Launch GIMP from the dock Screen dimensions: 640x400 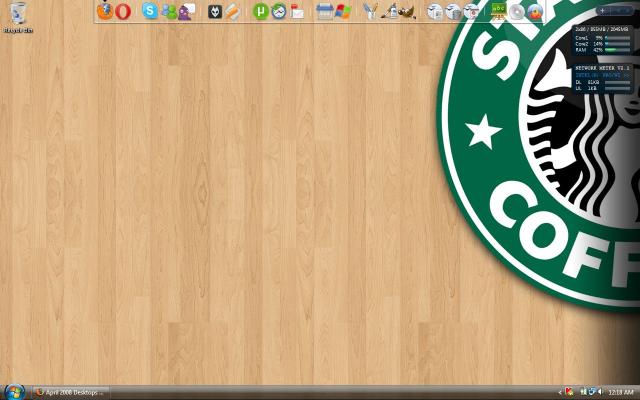pyautogui.click(x=407, y=11)
